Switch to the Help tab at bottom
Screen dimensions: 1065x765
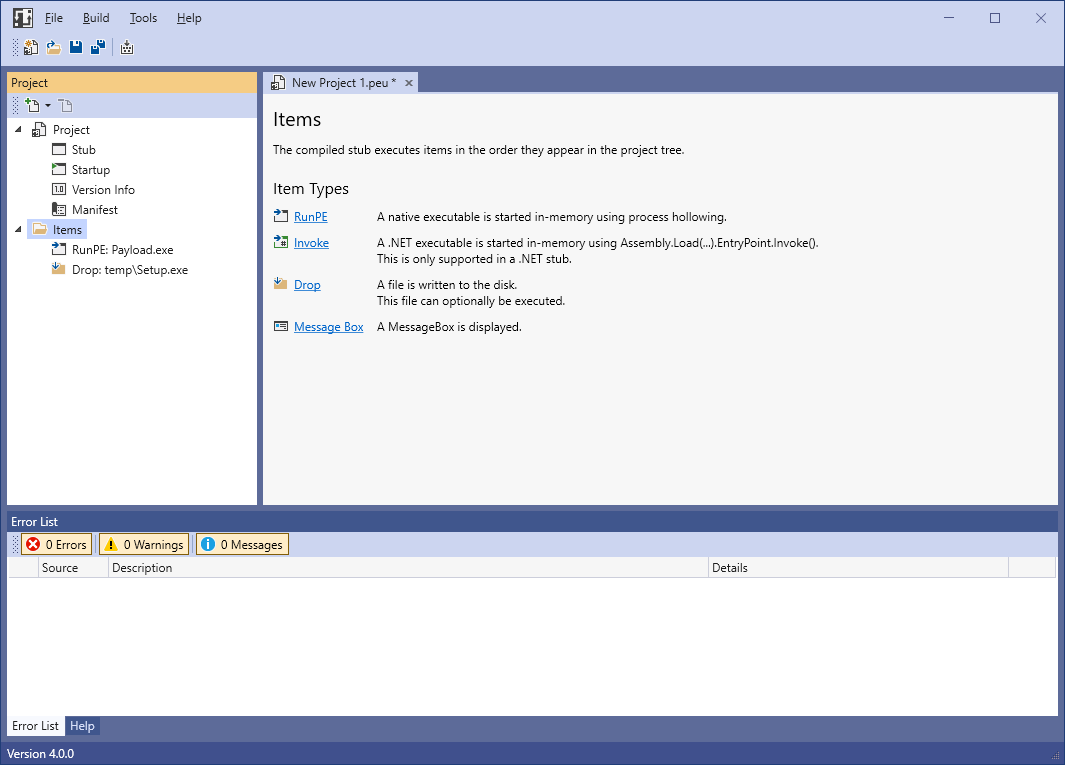(x=82, y=726)
